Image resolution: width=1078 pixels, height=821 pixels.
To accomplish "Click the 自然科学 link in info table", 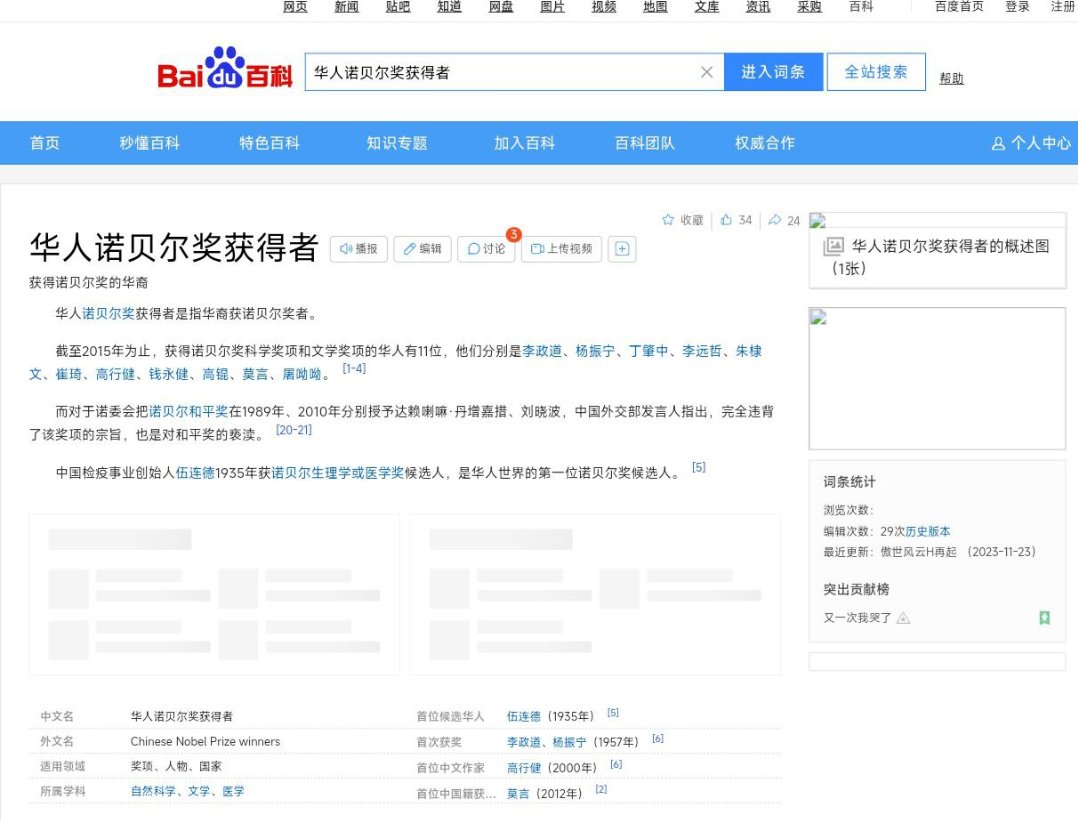I will (x=153, y=791).
